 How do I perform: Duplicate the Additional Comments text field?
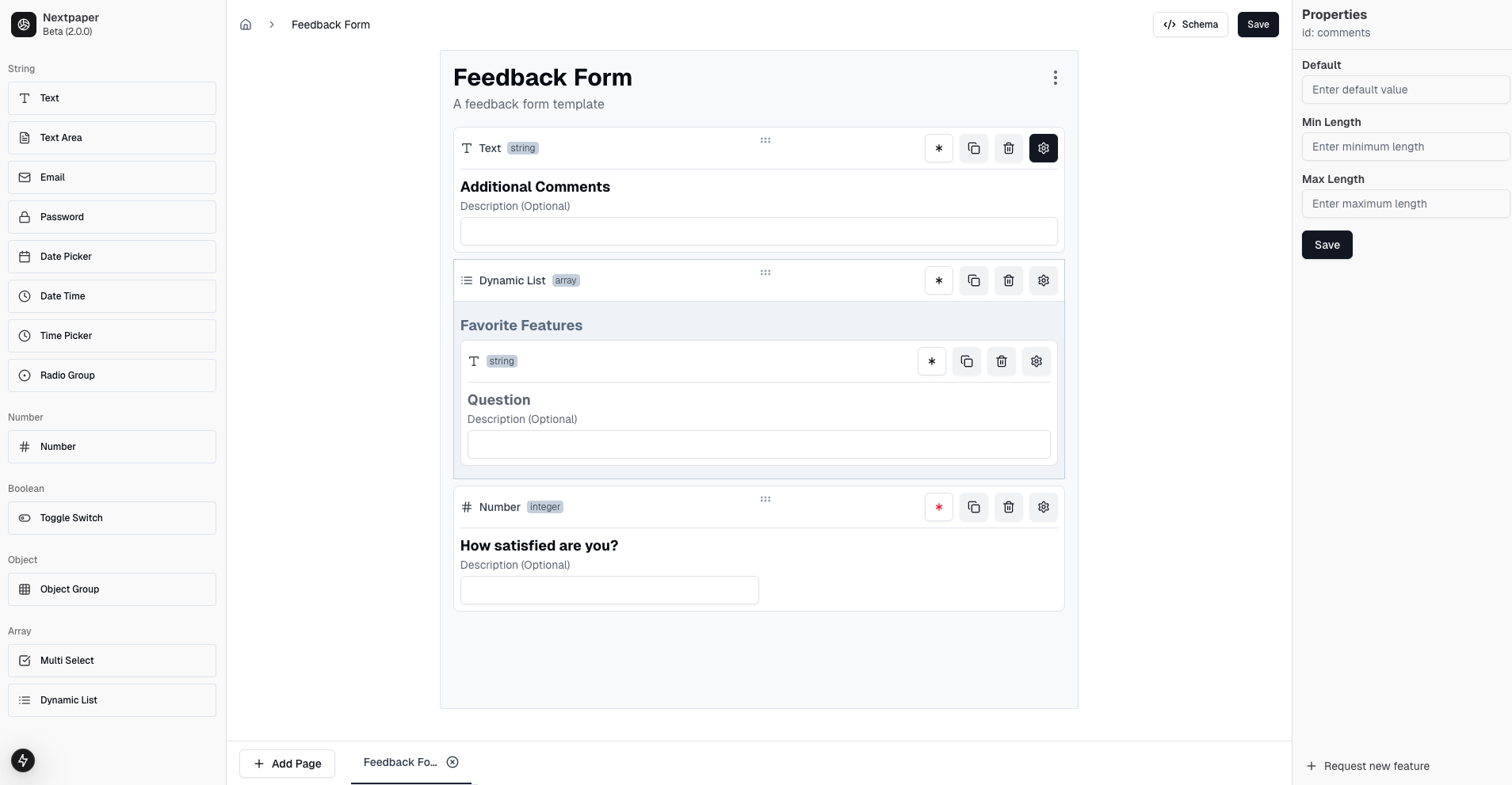(x=973, y=148)
